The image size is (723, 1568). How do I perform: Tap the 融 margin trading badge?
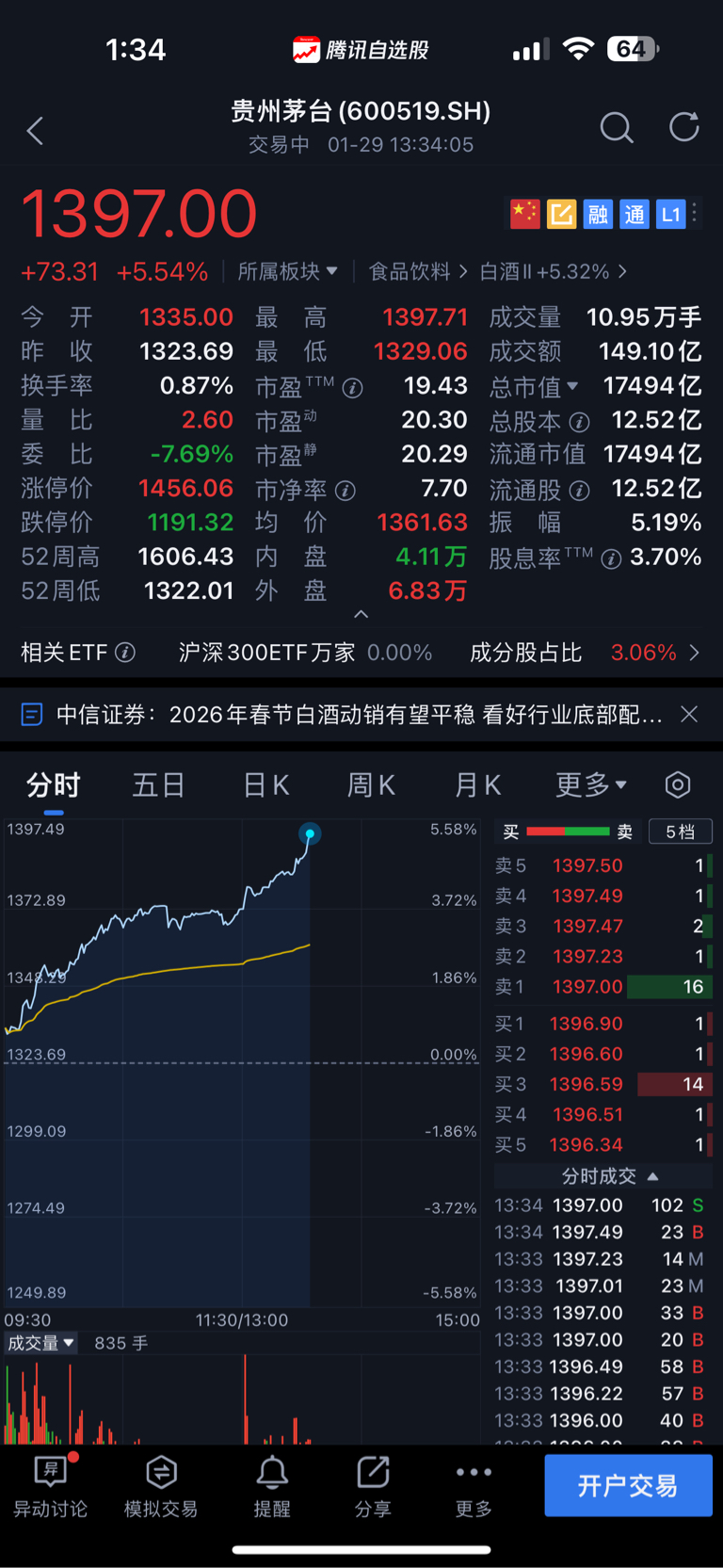(598, 214)
